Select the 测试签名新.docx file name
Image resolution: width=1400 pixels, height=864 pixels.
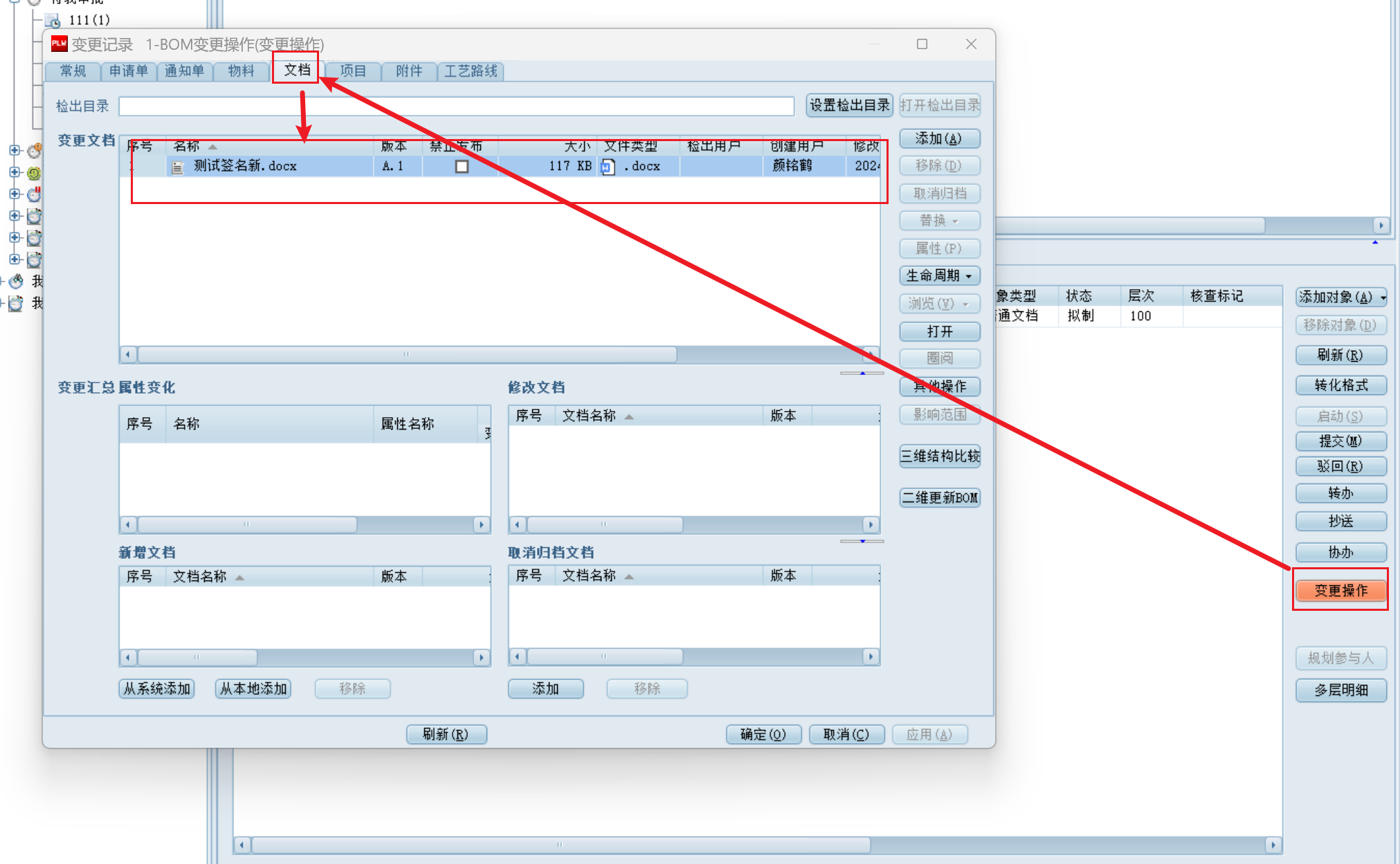245,167
